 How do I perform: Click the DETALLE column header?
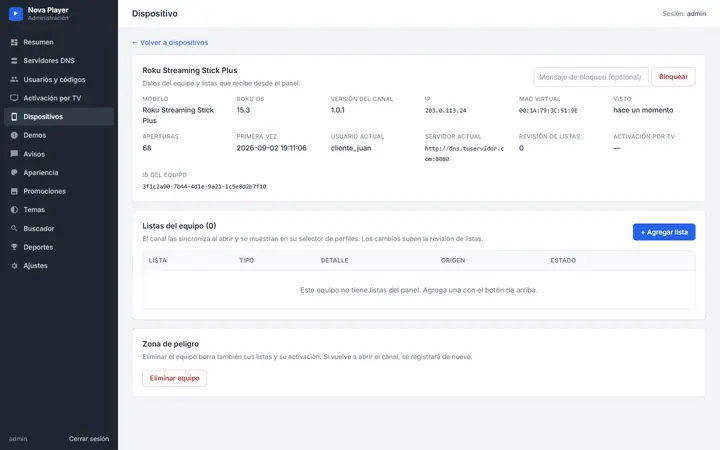(334, 260)
